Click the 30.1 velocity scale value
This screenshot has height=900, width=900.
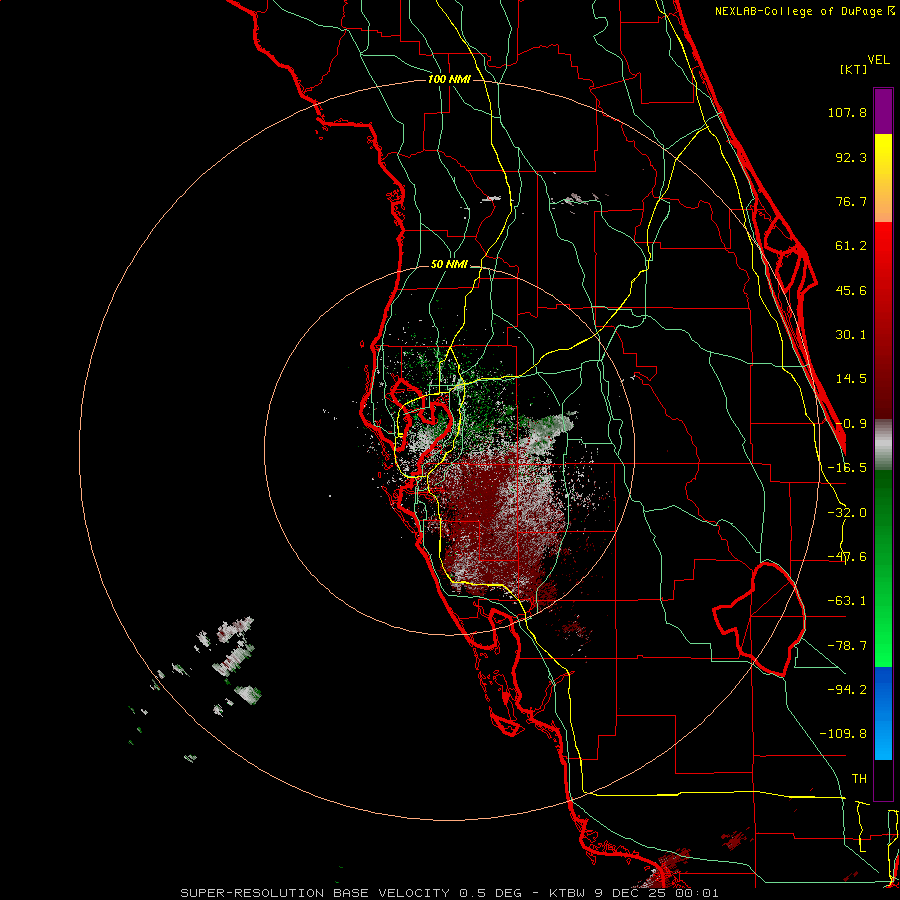tap(851, 335)
